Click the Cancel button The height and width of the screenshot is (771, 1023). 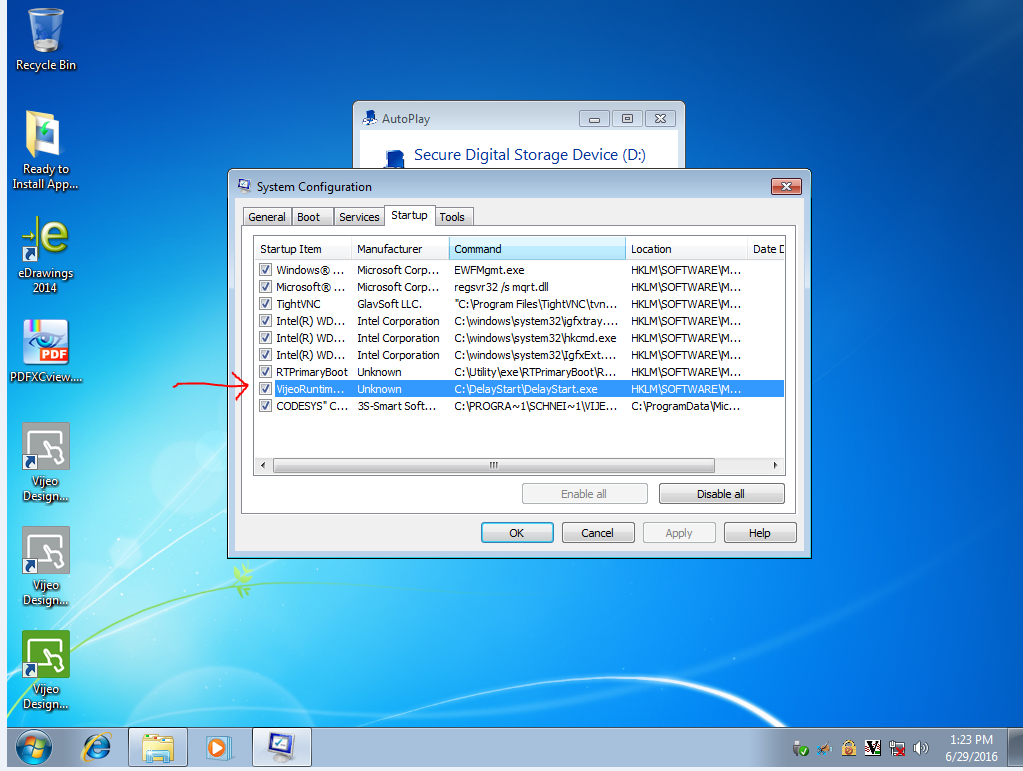[598, 533]
